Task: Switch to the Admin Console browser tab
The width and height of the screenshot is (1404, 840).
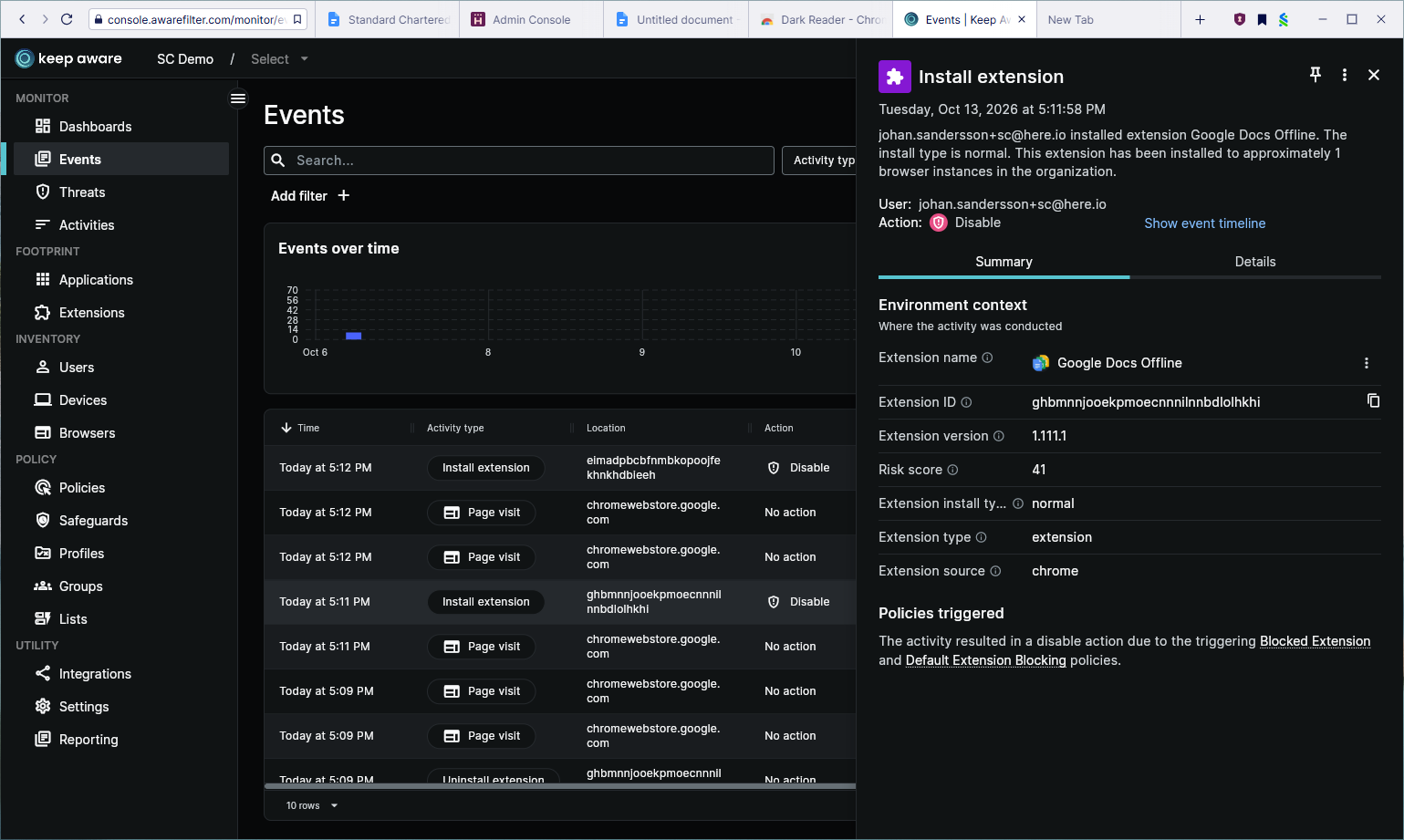Action: (x=531, y=19)
